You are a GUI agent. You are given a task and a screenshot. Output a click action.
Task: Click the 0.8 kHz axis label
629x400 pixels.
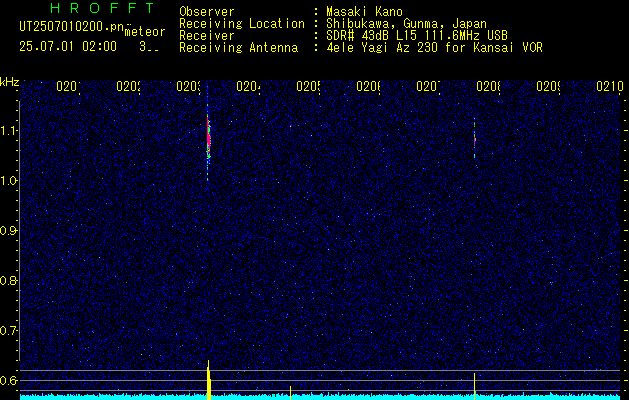9,280
